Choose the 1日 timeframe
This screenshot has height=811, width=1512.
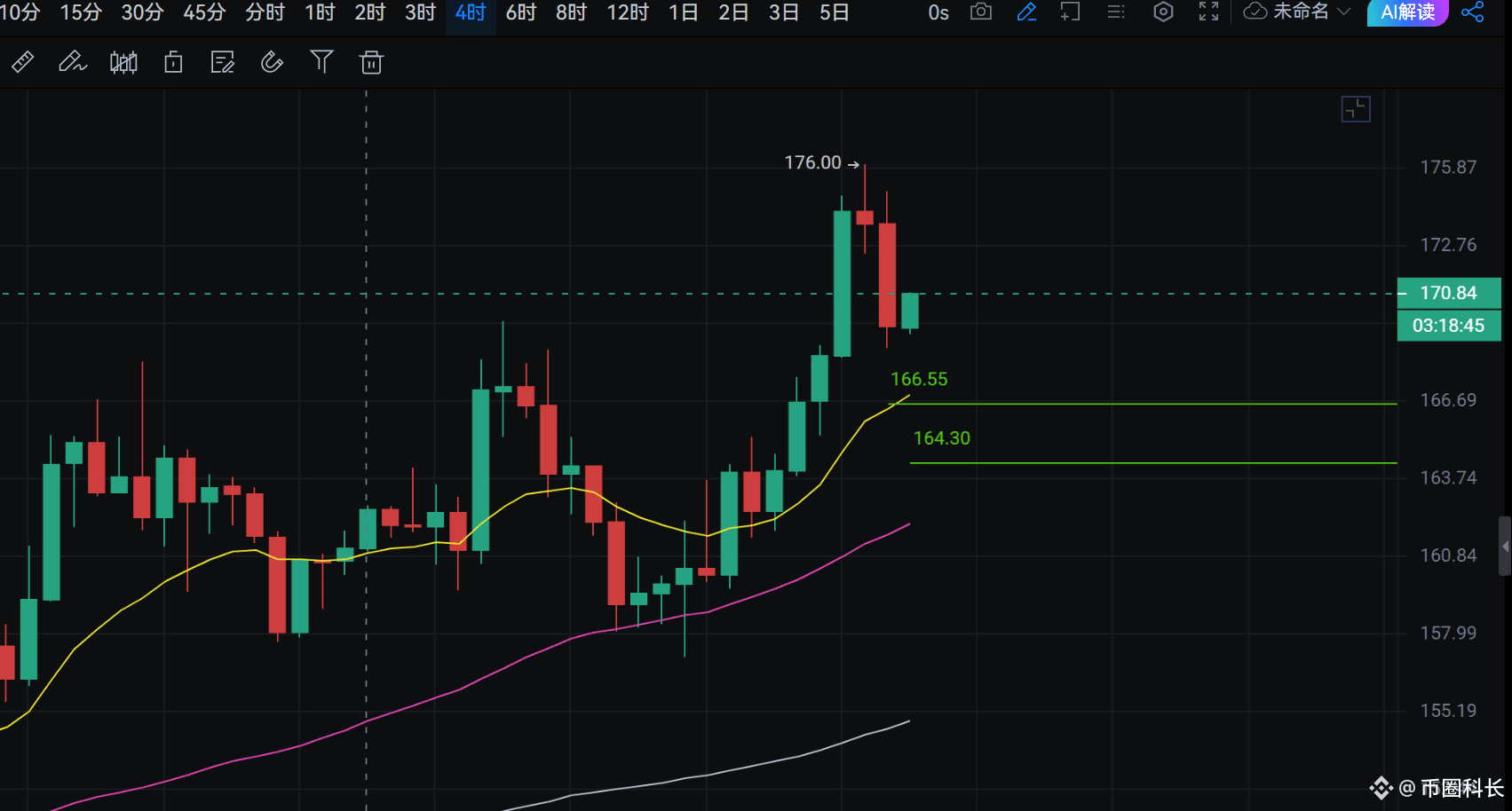684,12
